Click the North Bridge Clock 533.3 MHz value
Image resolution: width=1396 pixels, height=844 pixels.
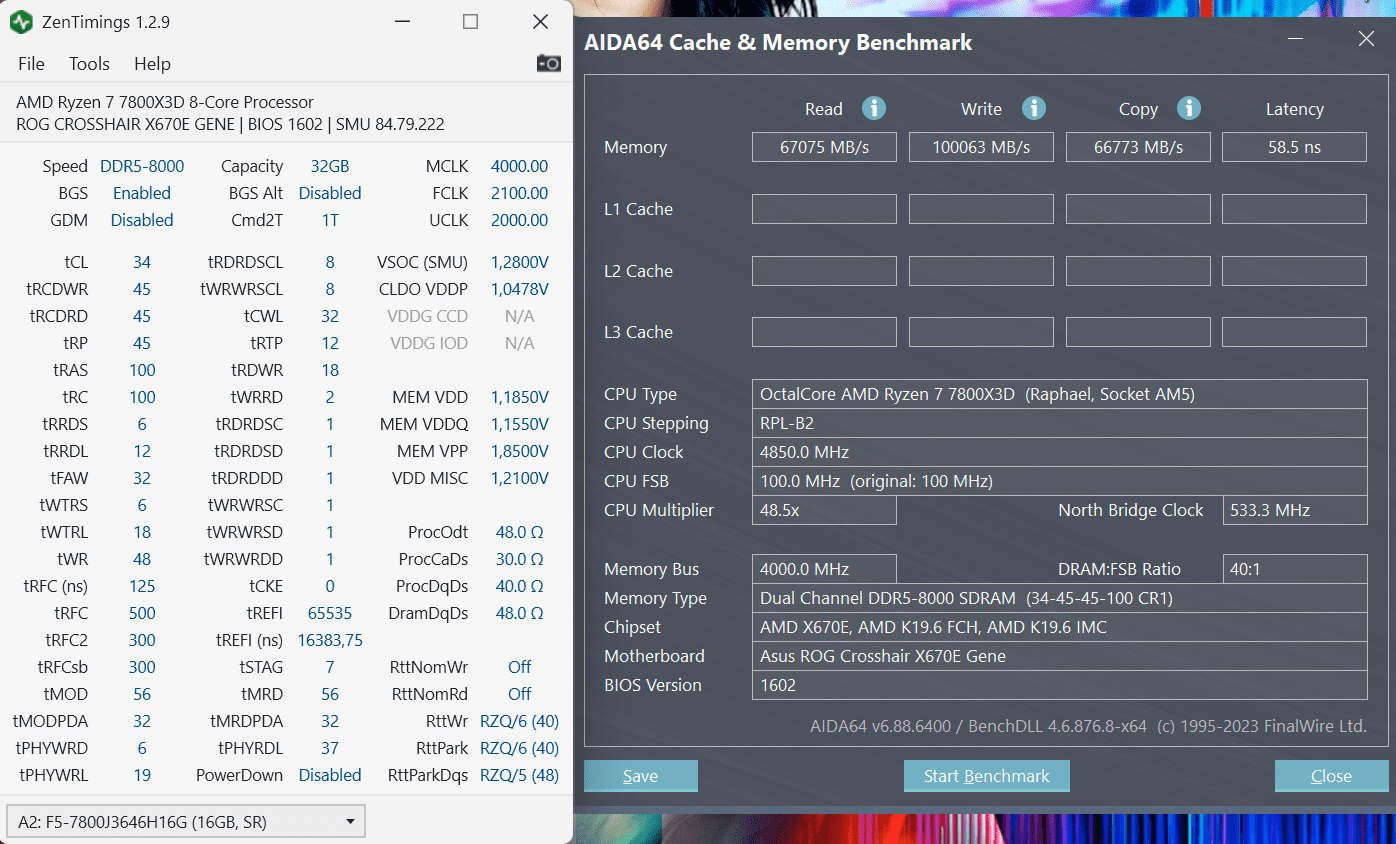1294,510
